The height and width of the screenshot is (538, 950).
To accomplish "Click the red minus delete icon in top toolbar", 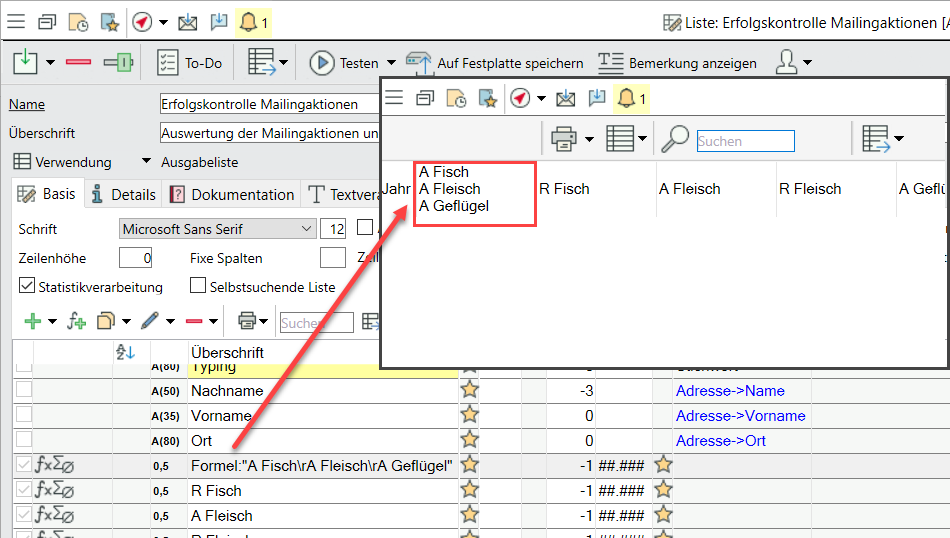I will tap(78, 63).
